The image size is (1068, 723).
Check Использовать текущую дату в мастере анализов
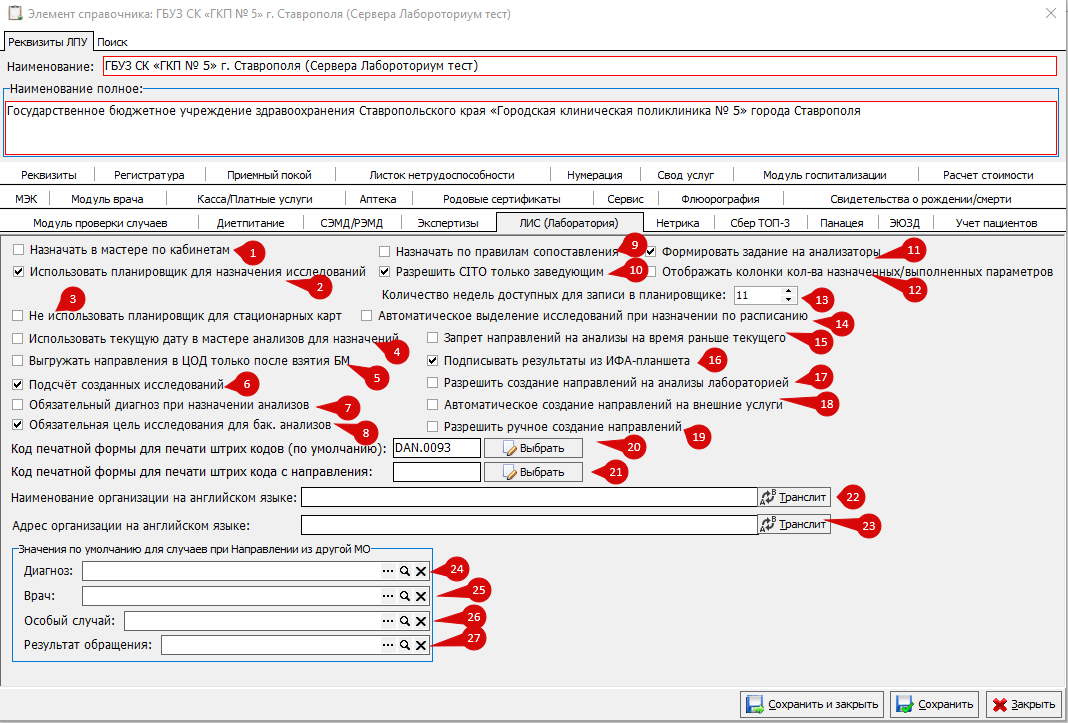tap(18, 339)
